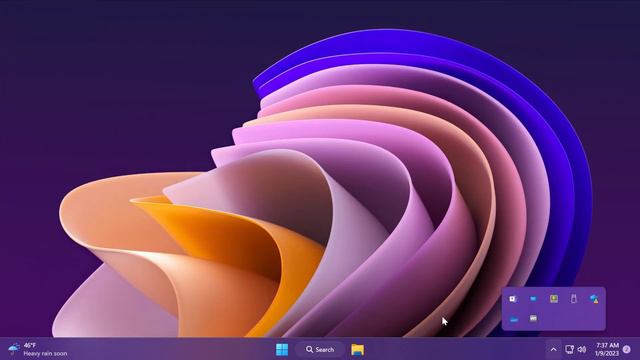Click the green NVIDIA-style tray icon
Screen dimensions: 640x360
point(554,299)
